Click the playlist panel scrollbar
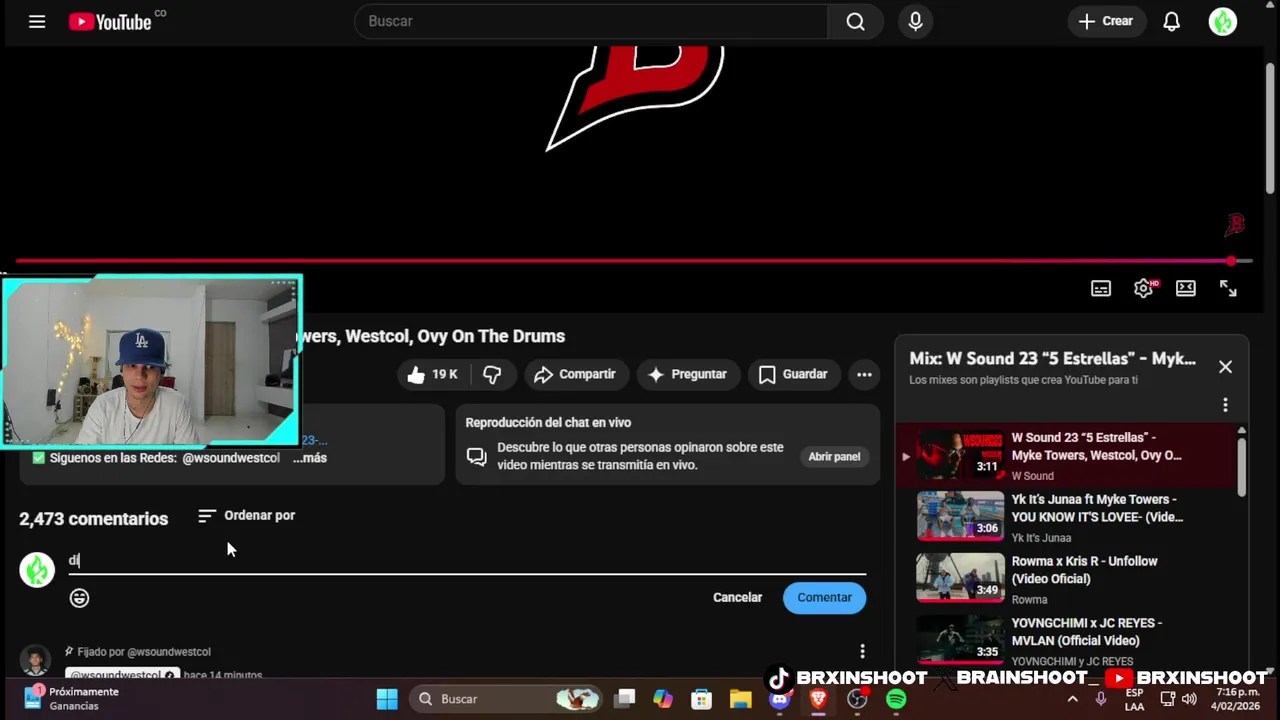This screenshot has width=1280, height=720. click(x=1242, y=465)
